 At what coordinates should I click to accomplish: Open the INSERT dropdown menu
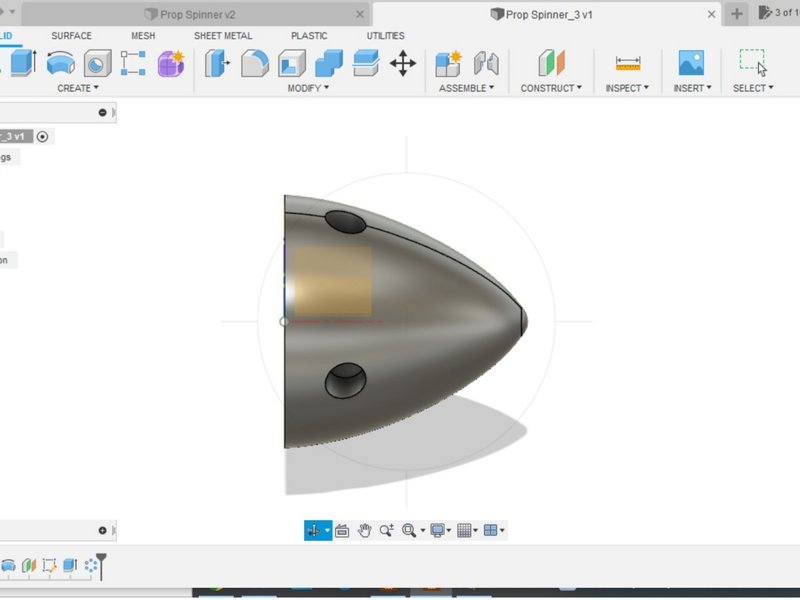tap(692, 88)
